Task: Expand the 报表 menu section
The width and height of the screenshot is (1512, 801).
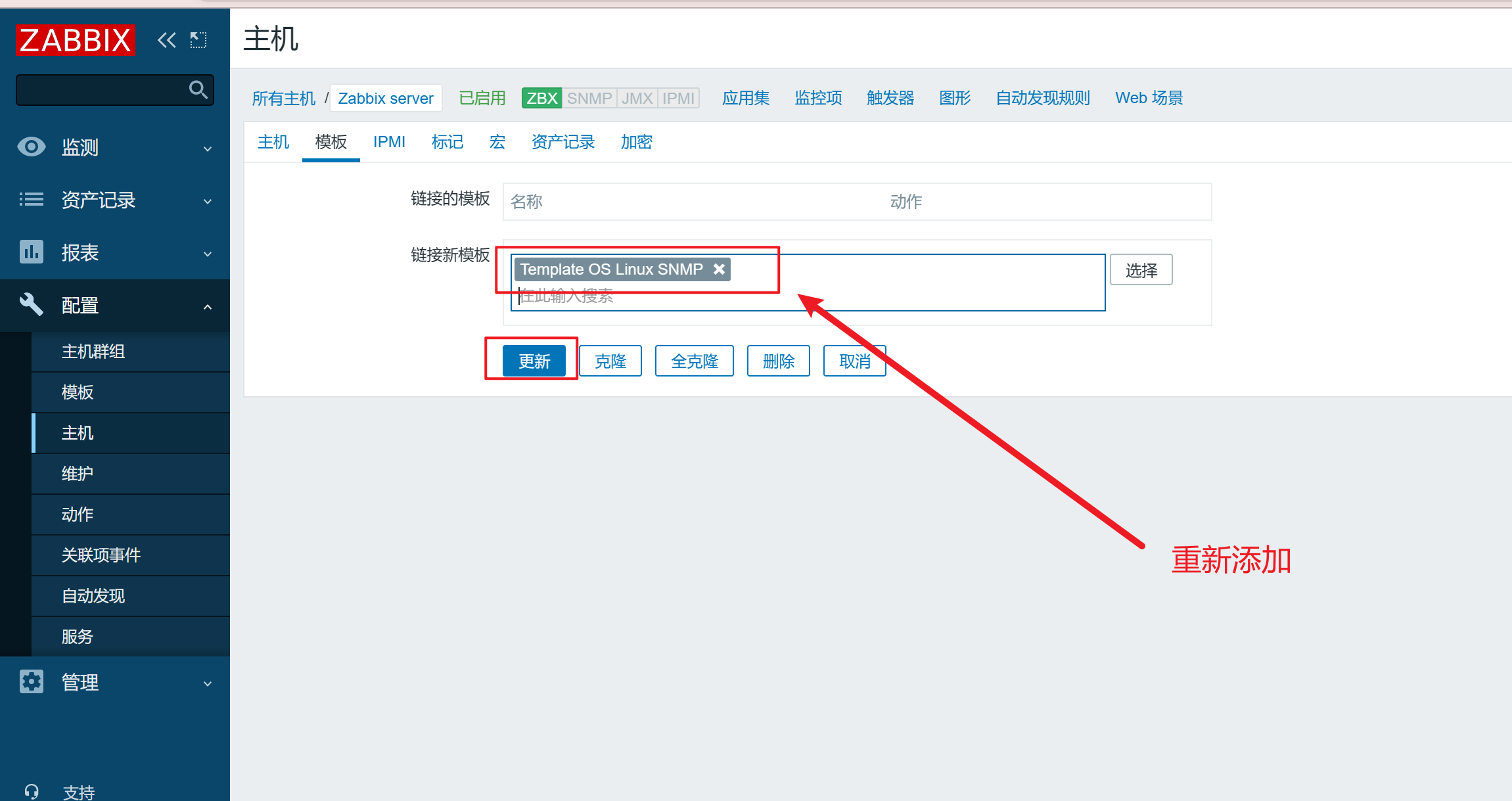Action: 115,252
